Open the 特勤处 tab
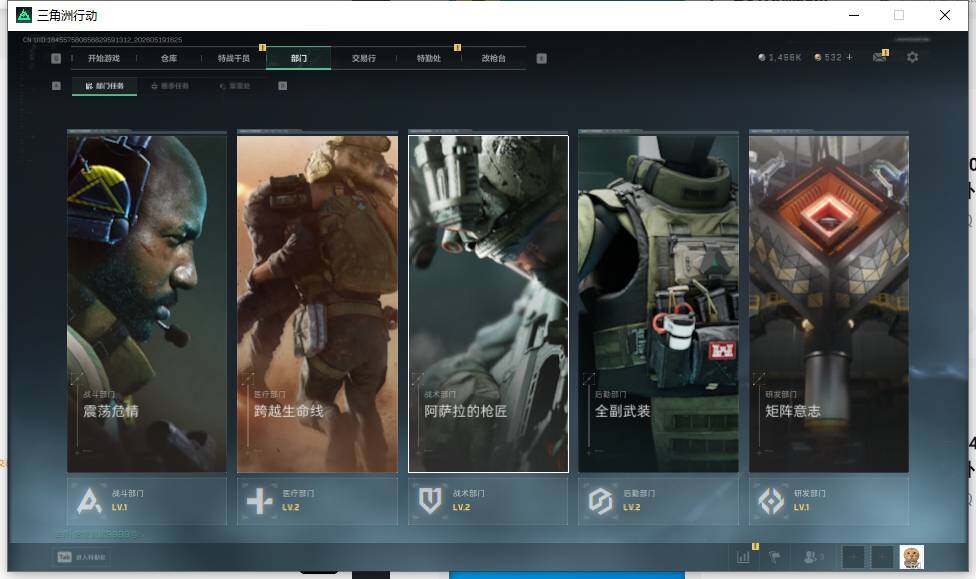Viewport: 976px width, 579px height. point(429,59)
